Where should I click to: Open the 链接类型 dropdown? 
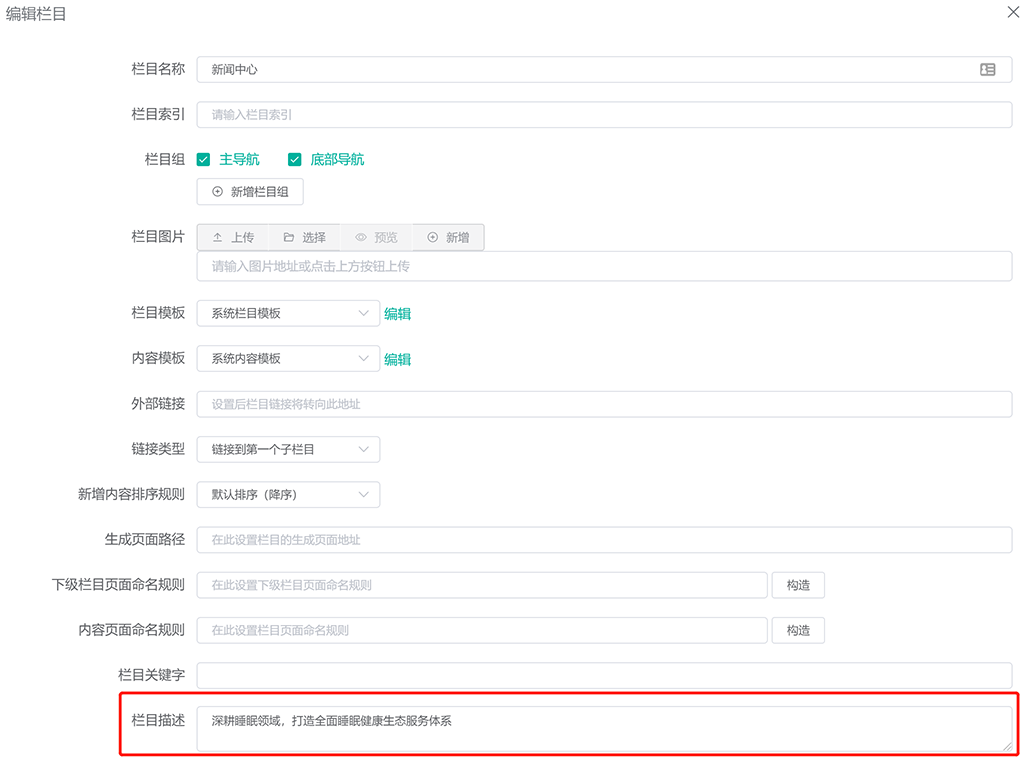288,449
